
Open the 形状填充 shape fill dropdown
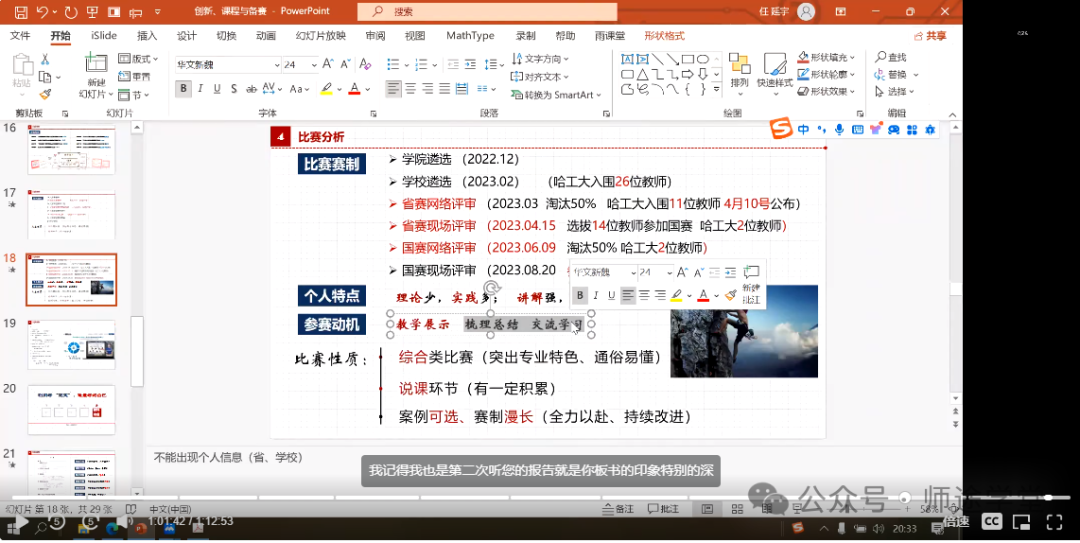tap(826, 57)
